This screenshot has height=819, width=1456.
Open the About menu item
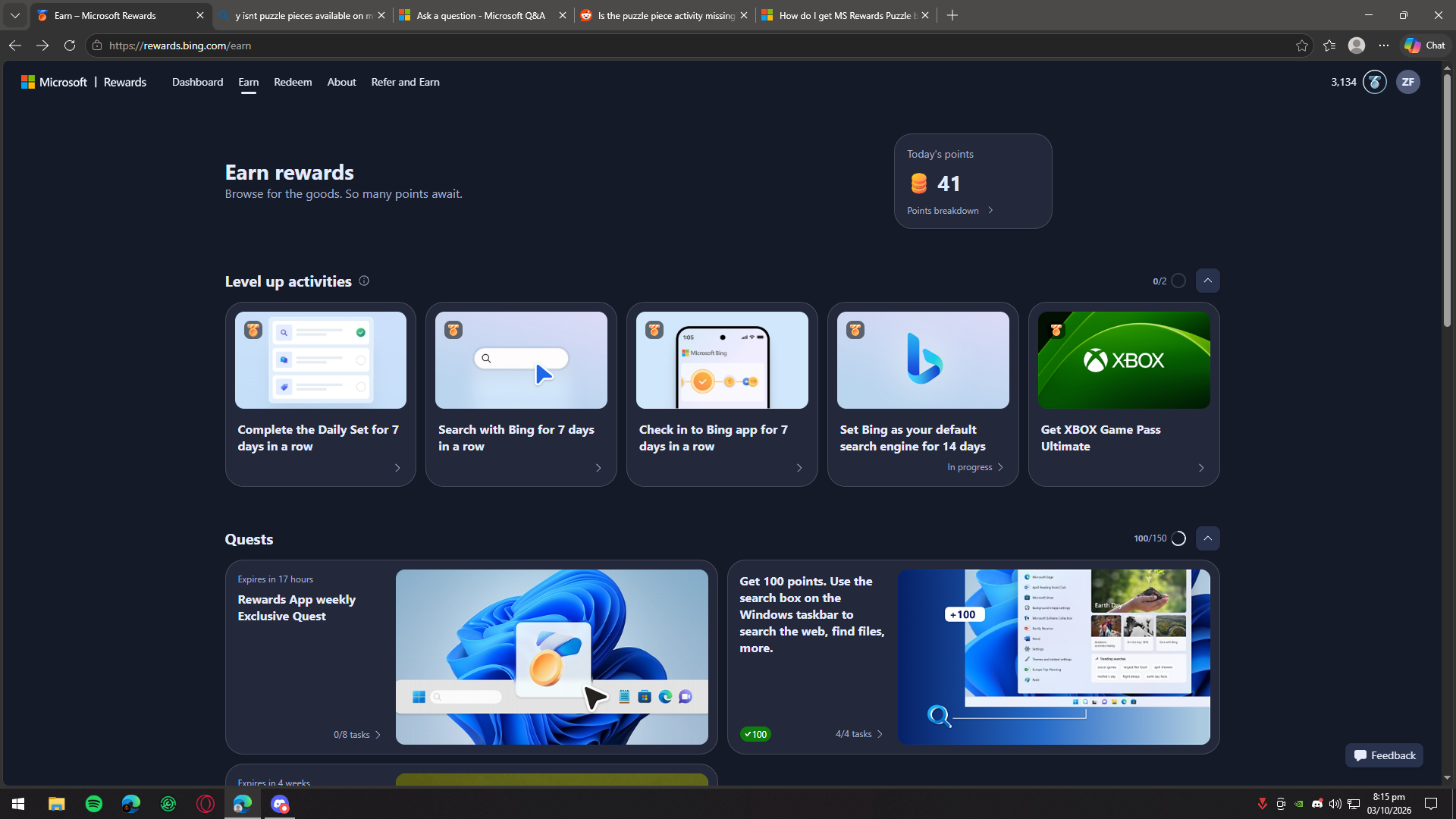pyautogui.click(x=341, y=82)
